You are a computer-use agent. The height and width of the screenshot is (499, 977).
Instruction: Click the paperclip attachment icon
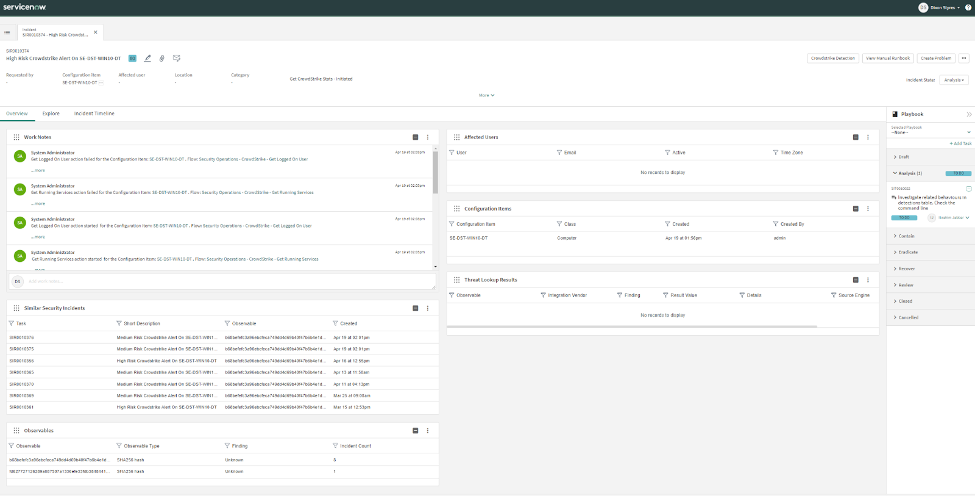click(162, 59)
